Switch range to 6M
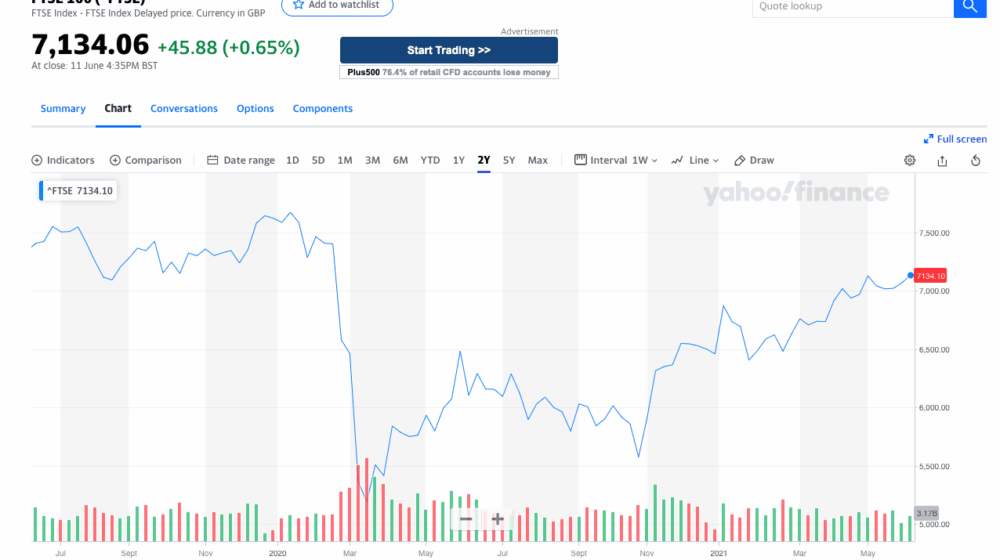The image size is (1000, 560). (x=400, y=160)
